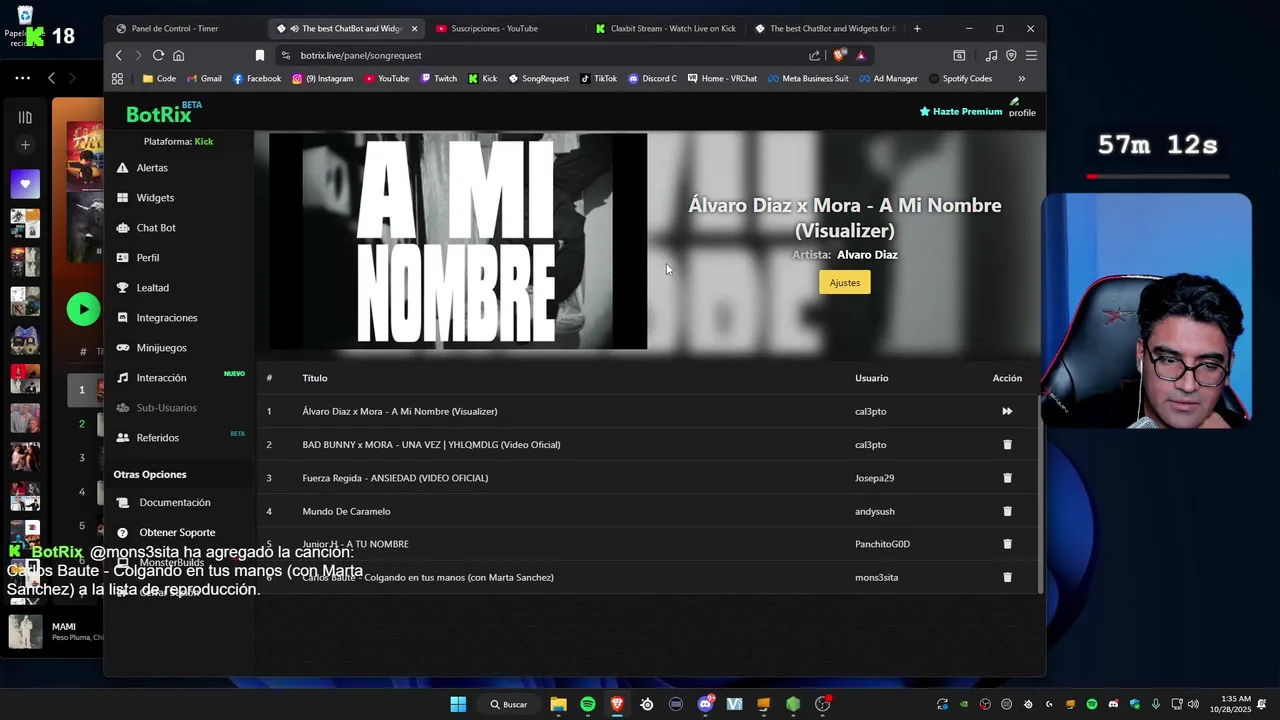Open the Chat Bot sidebar section
This screenshot has height=720, width=1280.
pos(156,228)
